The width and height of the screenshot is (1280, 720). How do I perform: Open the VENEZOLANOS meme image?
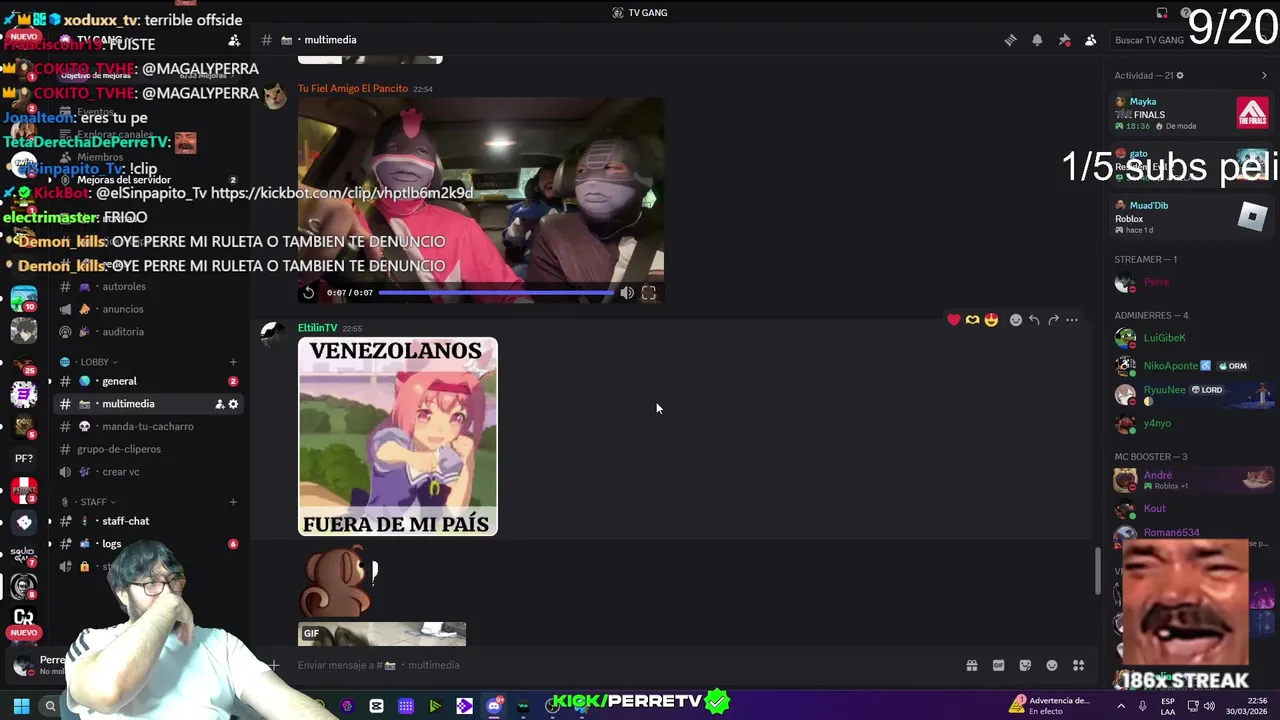pos(398,436)
